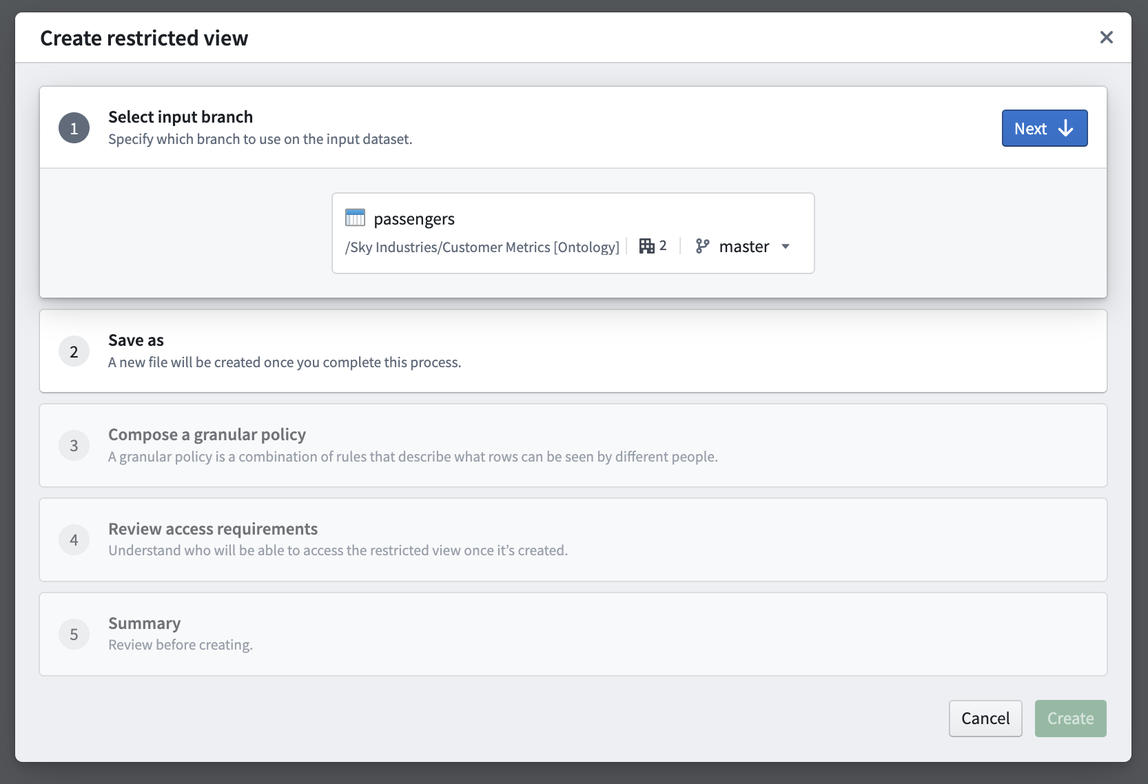Screen dimensions: 1148x784
Task: Click the Create button
Action: [1070, 718]
